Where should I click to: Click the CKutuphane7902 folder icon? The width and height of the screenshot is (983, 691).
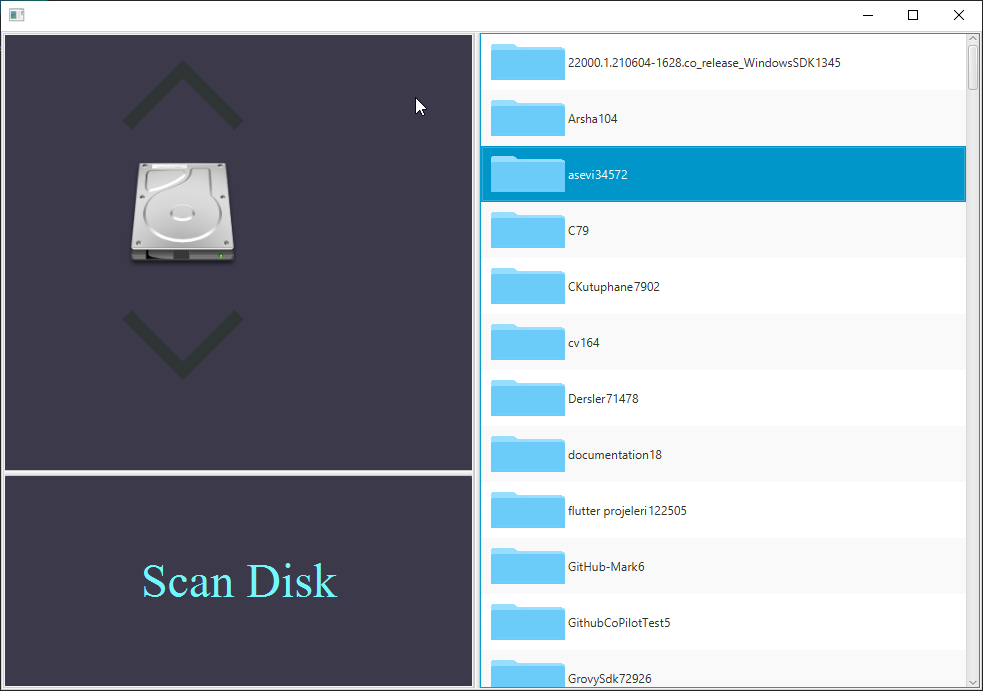pyautogui.click(x=527, y=286)
